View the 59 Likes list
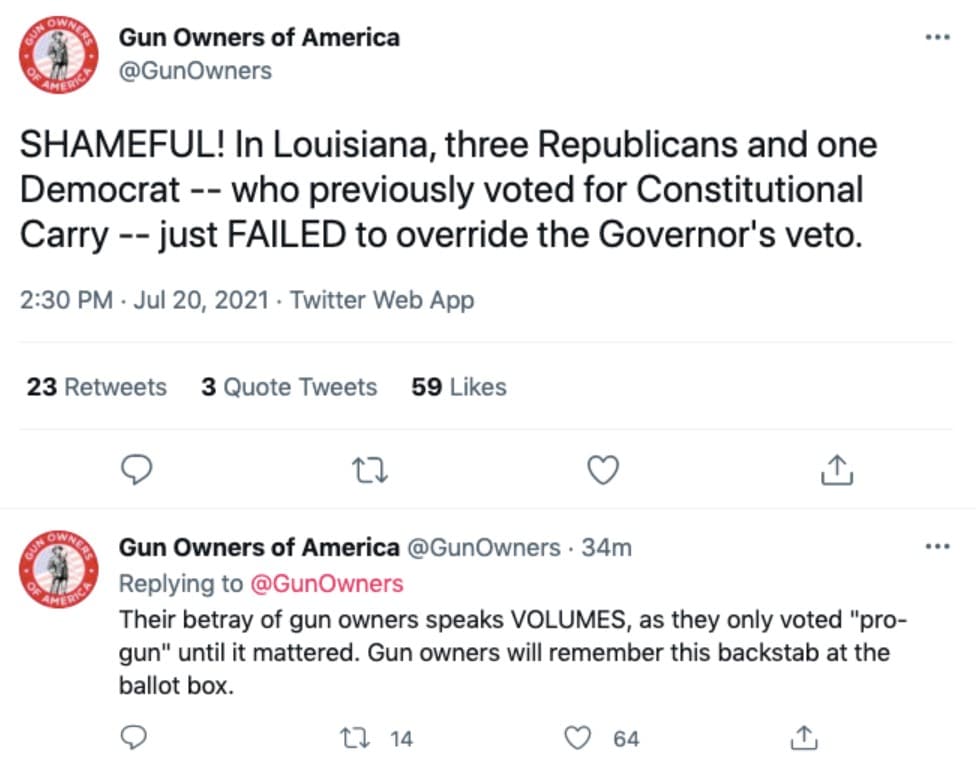This screenshot has height=769, width=978. [x=458, y=387]
